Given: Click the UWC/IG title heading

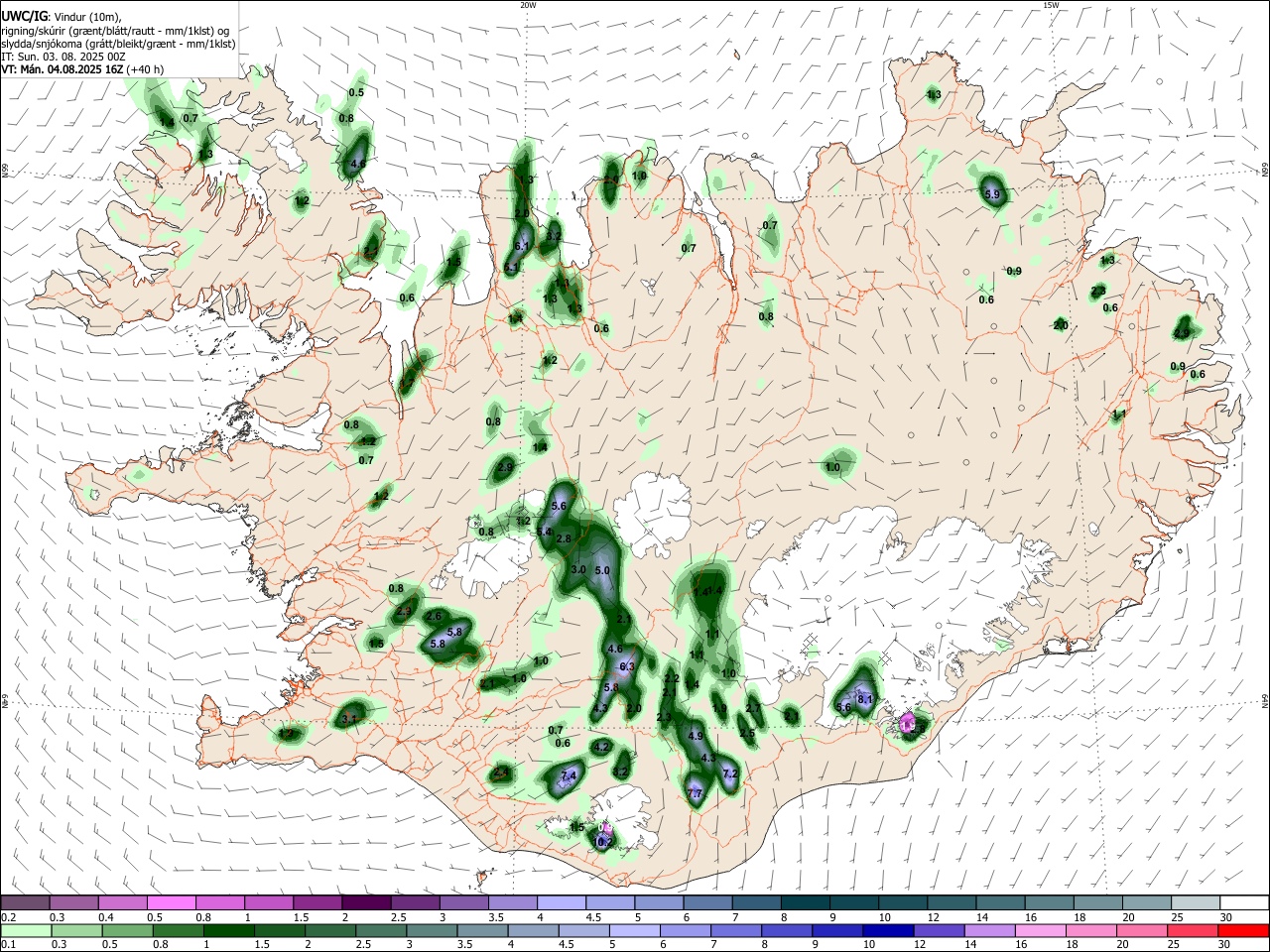Looking at the screenshot, I should coord(23,17).
